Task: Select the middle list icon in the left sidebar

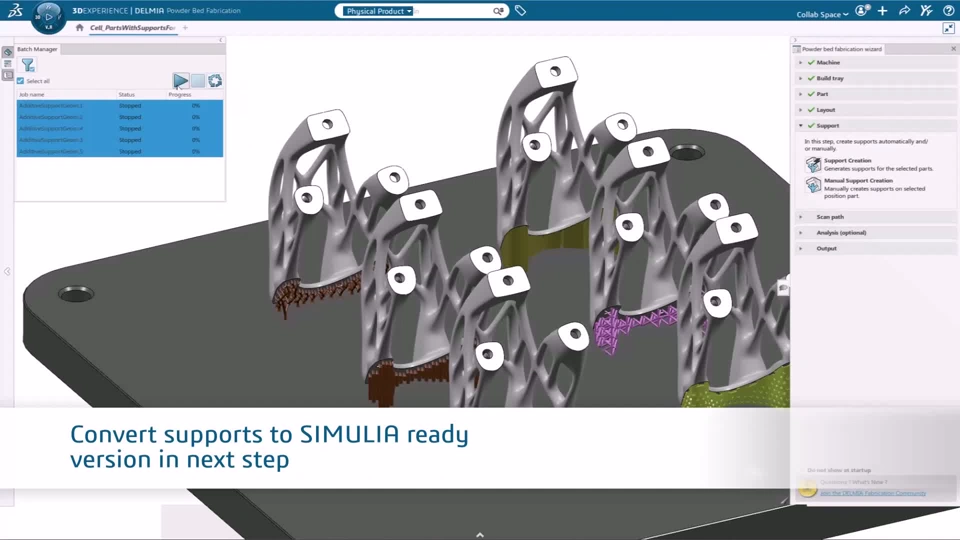Action: tap(7, 64)
